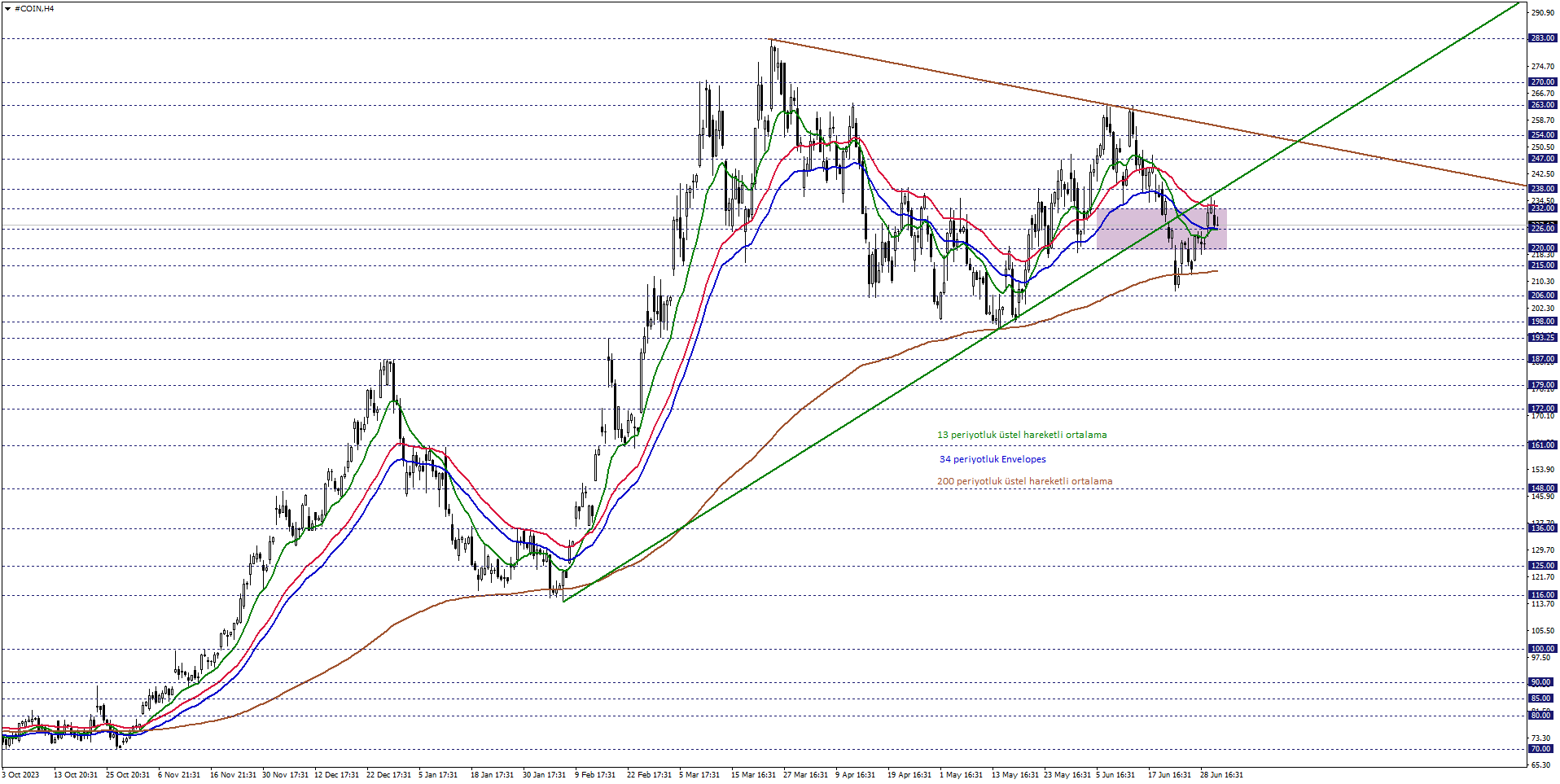
Task: Click the 136.00 price level label
Action: (1542, 528)
